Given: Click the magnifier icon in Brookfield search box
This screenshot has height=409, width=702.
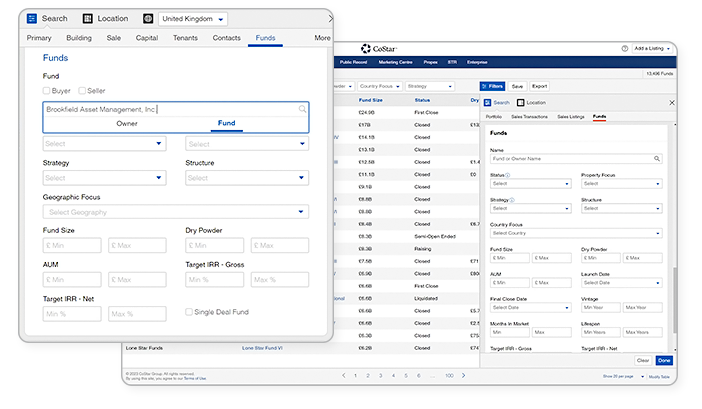Looking at the screenshot, I should pos(302,109).
